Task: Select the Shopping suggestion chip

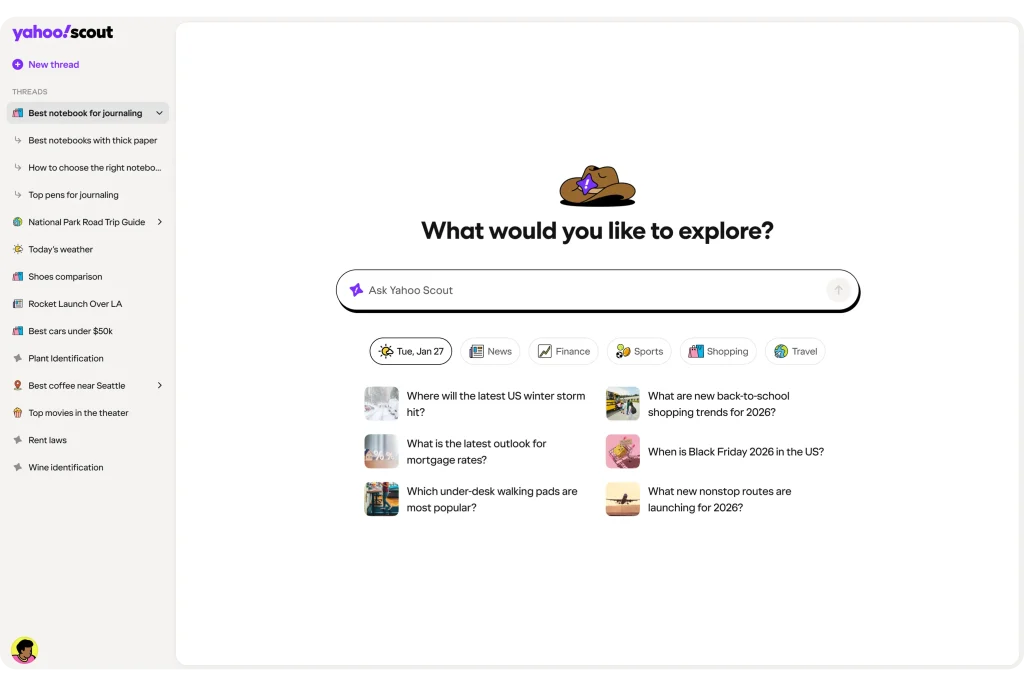Action: click(718, 351)
